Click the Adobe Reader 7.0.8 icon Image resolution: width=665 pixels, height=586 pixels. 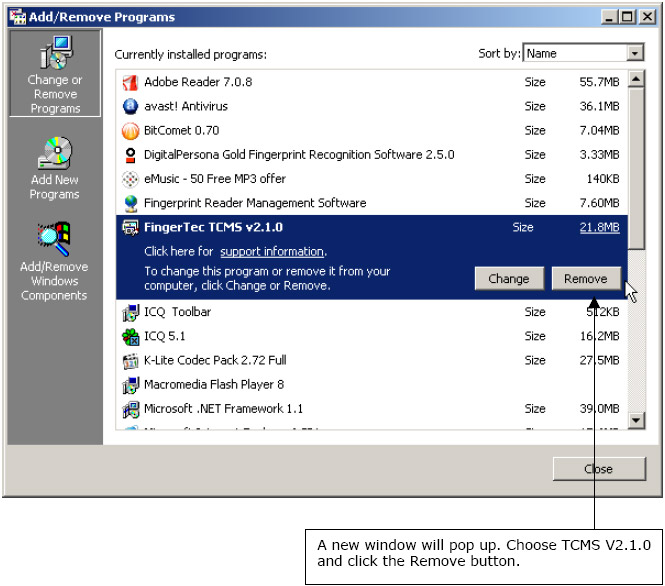coord(130,82)
